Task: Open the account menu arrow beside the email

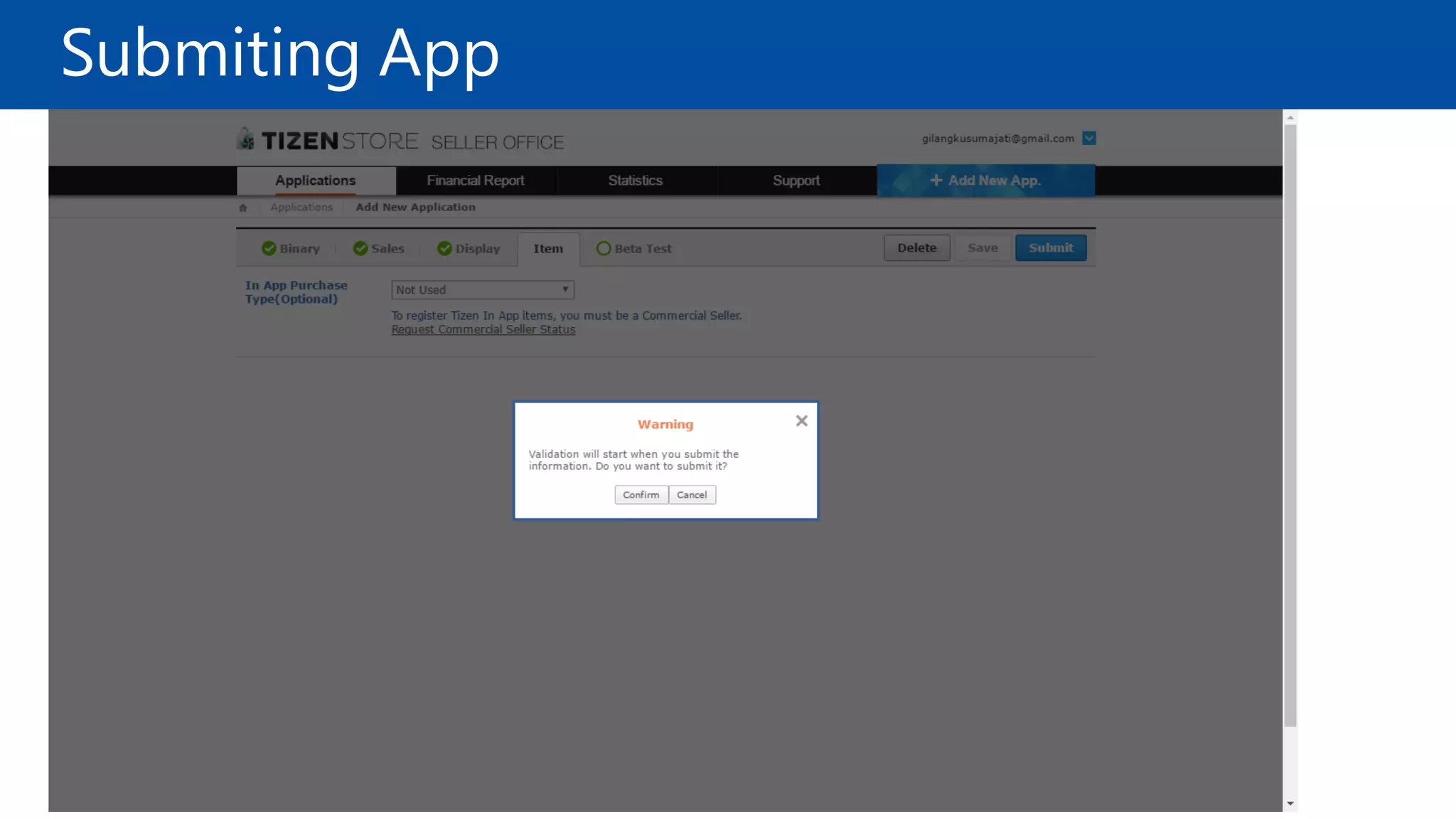Action: pos(1088,138)
